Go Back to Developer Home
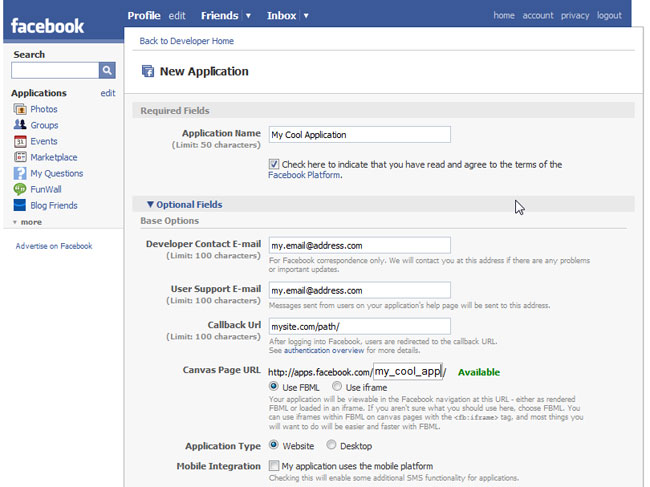Viewport: 650px width, 487px height. pyautogui.click(x=187, y=41)
